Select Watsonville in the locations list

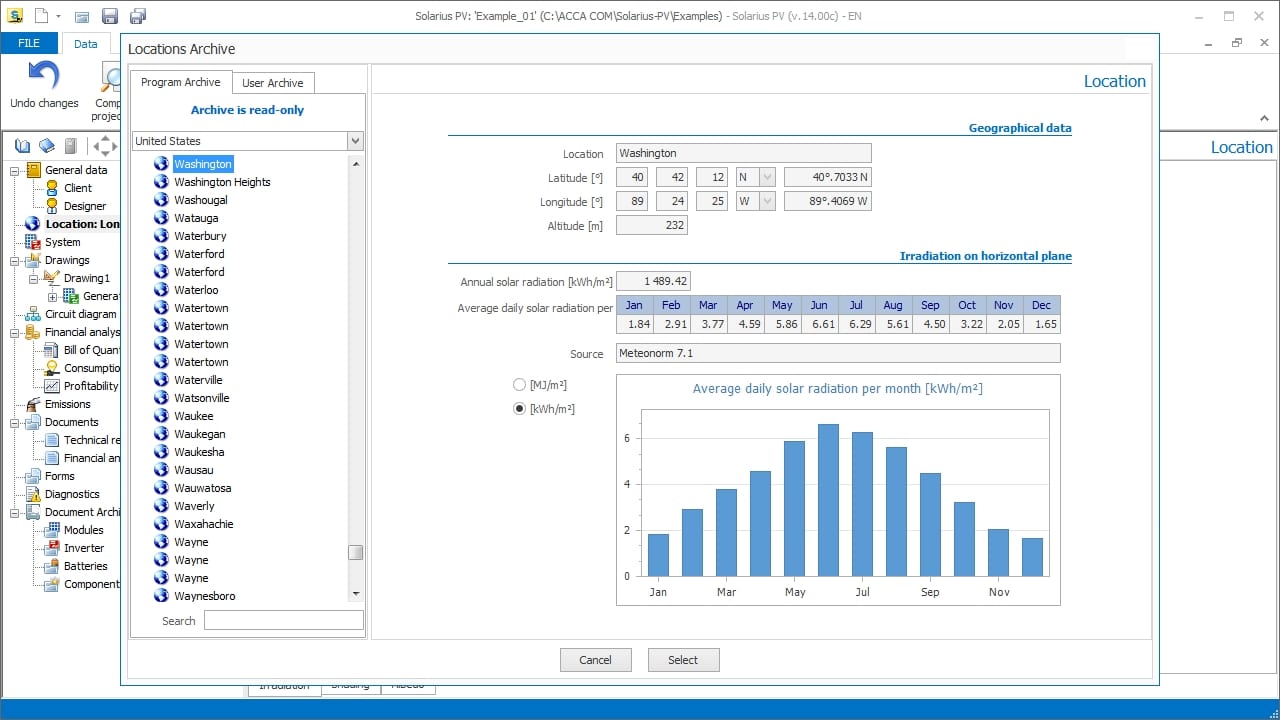click(202, 398)
